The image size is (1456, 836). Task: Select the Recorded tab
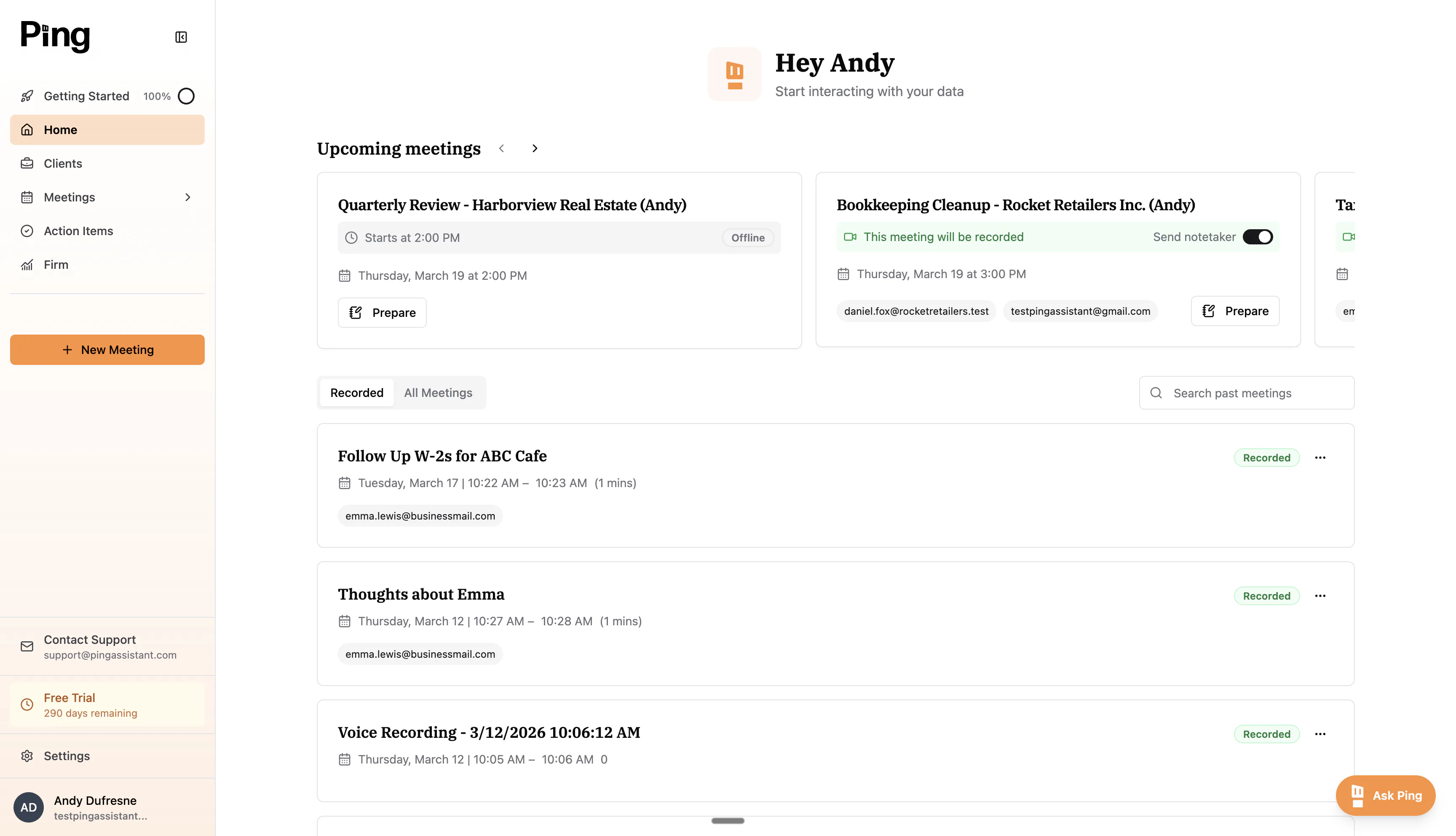point(356,393)
